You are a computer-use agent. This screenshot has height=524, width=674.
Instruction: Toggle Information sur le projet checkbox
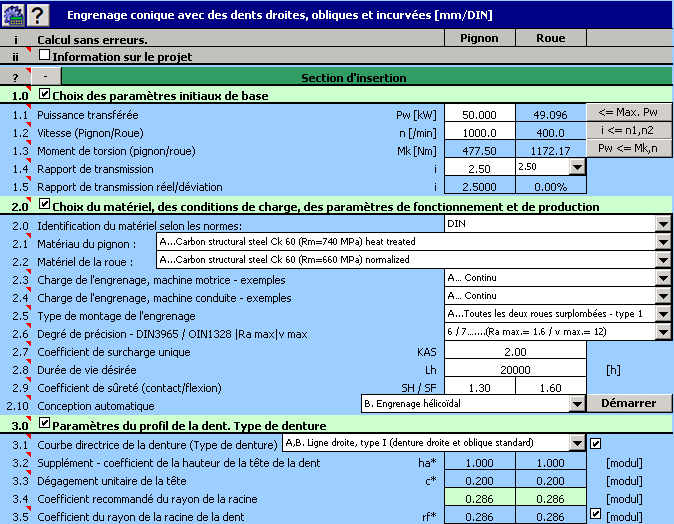(x=44, y=55)
